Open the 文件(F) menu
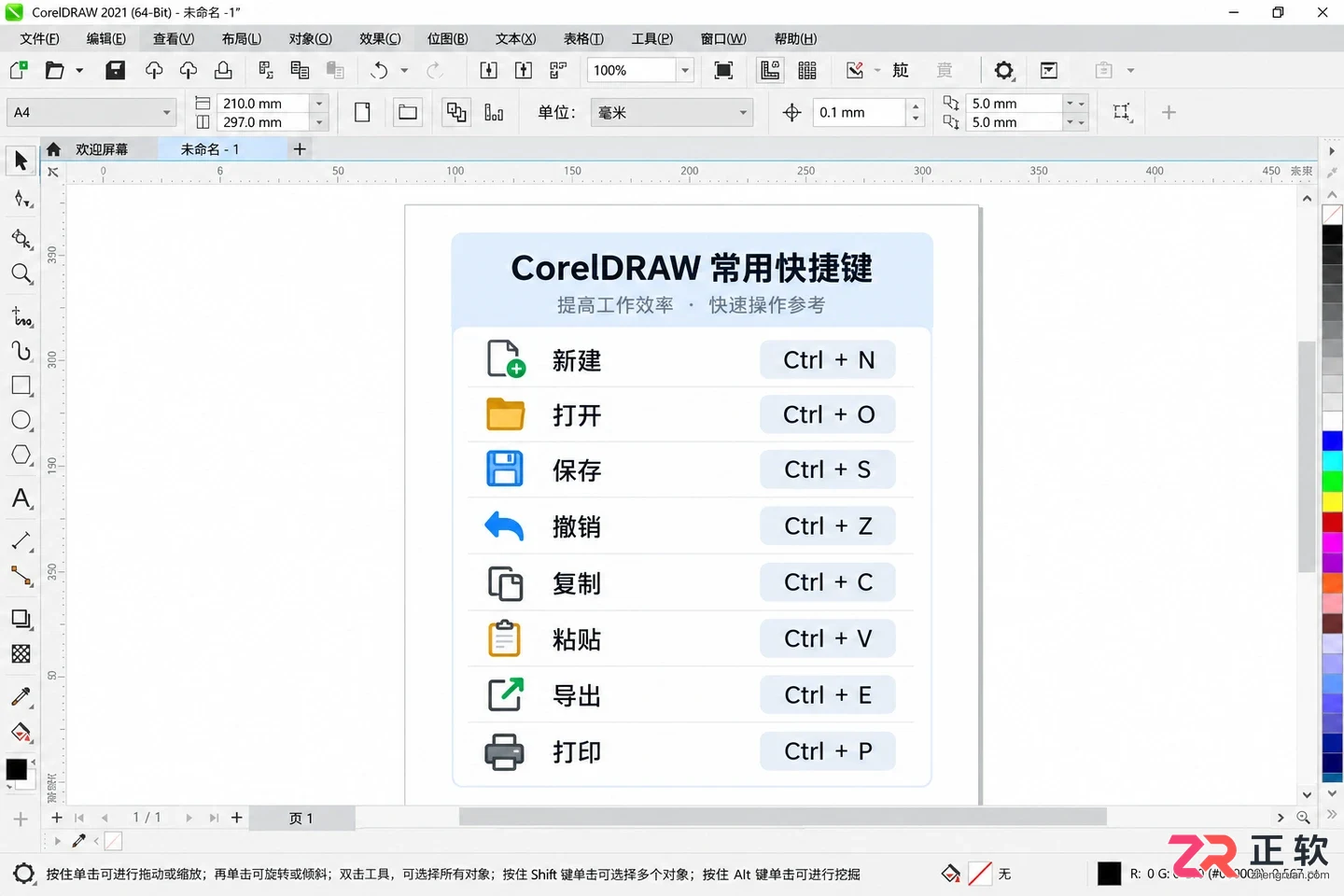The image size is (1344, 896). [39, 38]
